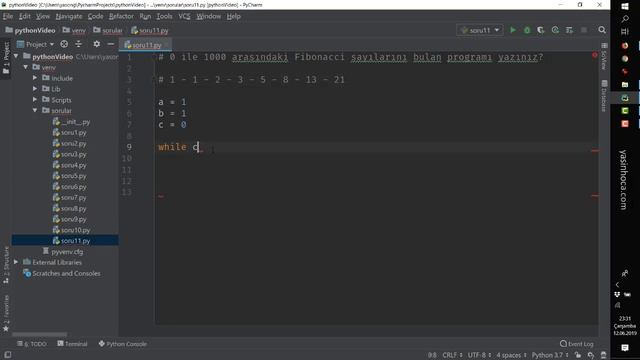This screenshot has height=360, width=640.
Task: Click the 4 spaces indent setting
Action: click(511, 355)
